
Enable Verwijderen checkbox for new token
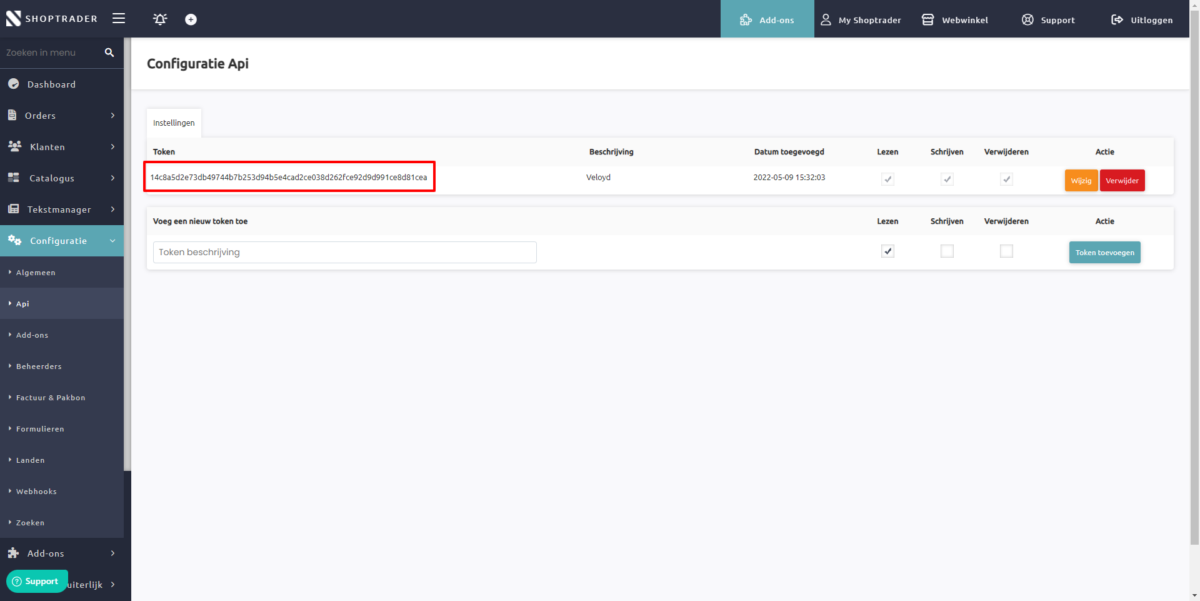[x=1006, y=251]
